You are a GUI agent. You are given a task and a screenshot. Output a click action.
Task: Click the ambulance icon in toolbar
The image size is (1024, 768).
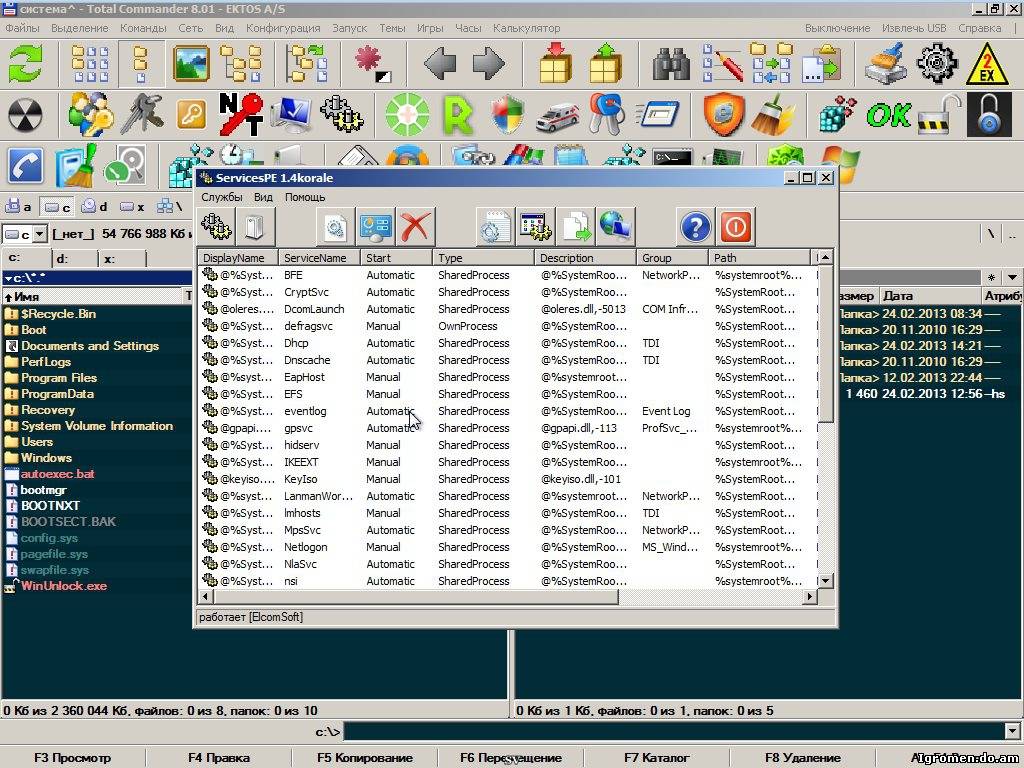pos(557,116)
